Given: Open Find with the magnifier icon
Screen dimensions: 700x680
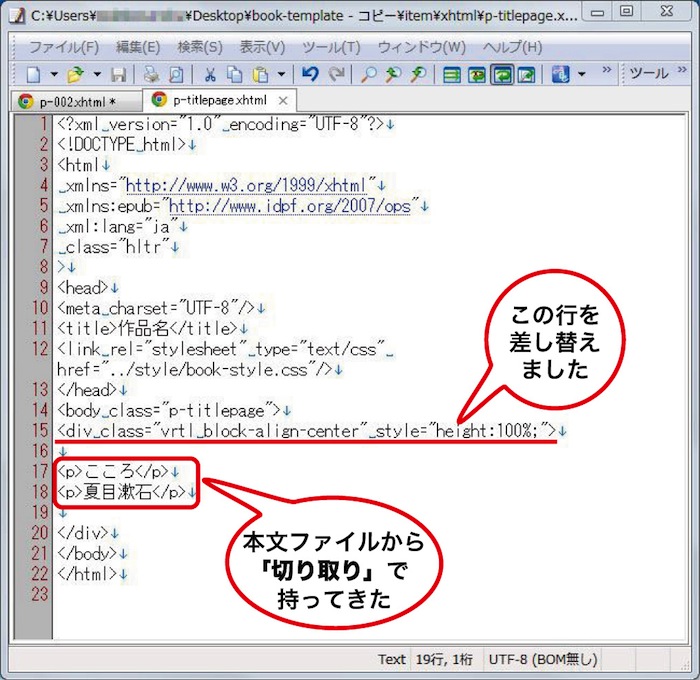Looking at the screenshot, I should coord(369,75).
